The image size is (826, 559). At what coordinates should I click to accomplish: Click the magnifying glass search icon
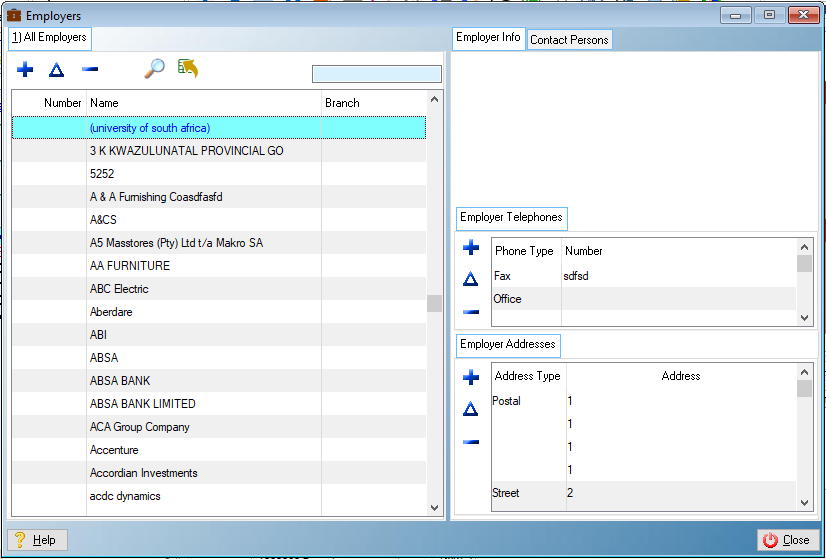click(154, 69)
